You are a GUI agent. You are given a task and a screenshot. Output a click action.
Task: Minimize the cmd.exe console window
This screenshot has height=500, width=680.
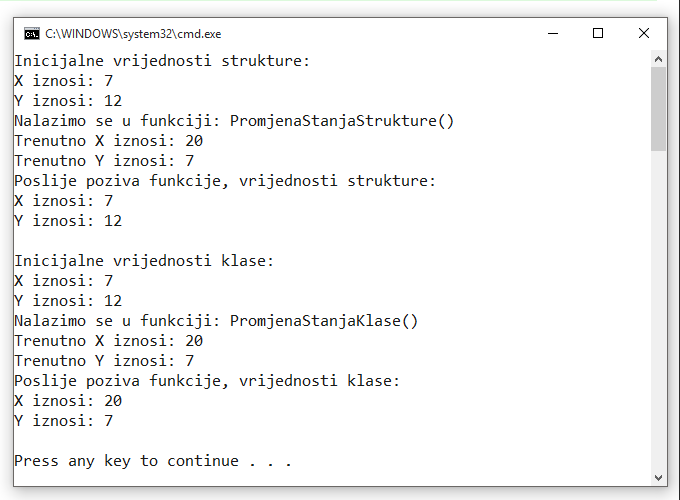(553, 33)
